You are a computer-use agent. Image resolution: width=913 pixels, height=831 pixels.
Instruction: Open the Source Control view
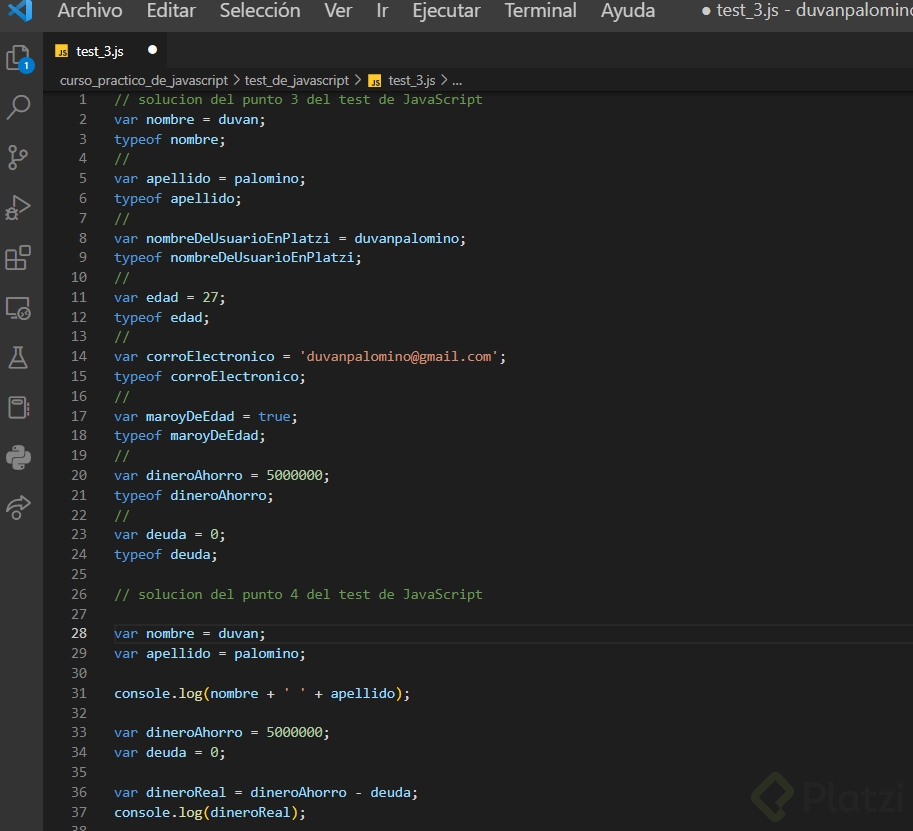tap(18, 157)
